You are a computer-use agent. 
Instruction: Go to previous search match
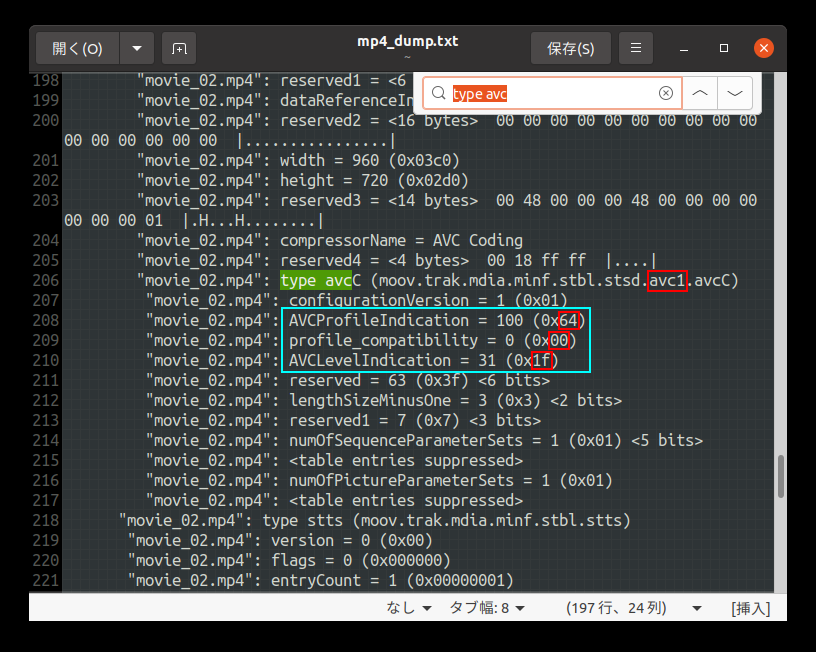pyautogui.click(x=700, y=93)
